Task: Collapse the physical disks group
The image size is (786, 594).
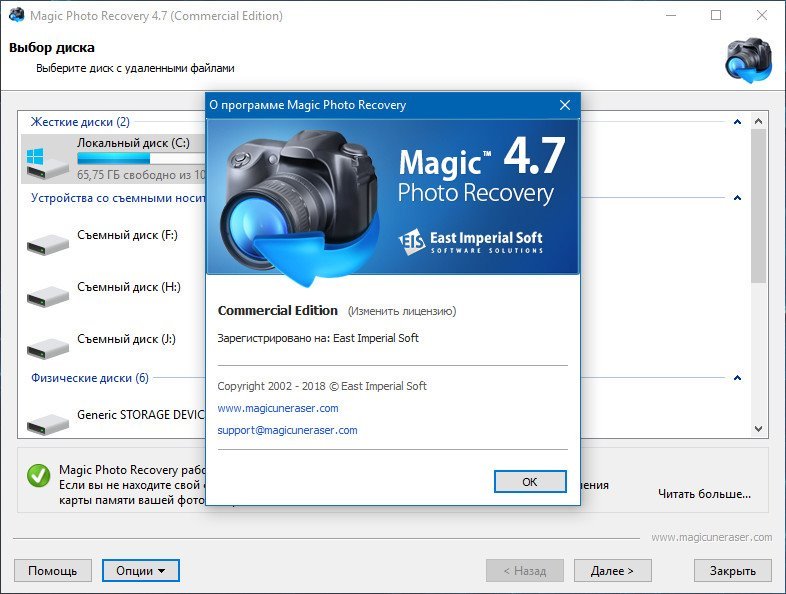Action: (737, 378)
